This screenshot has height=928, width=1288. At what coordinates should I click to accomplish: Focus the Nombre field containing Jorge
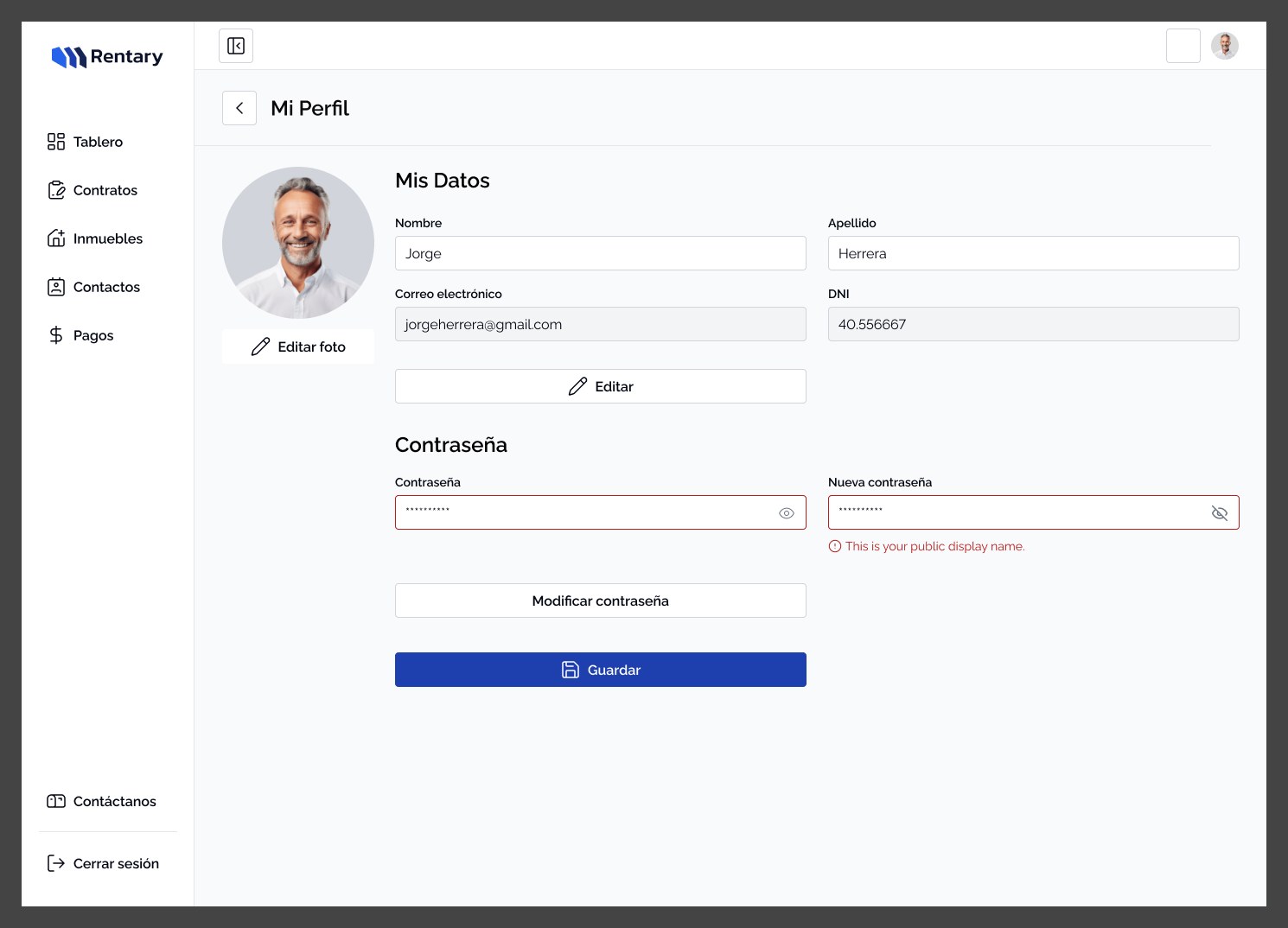point(601,253)
